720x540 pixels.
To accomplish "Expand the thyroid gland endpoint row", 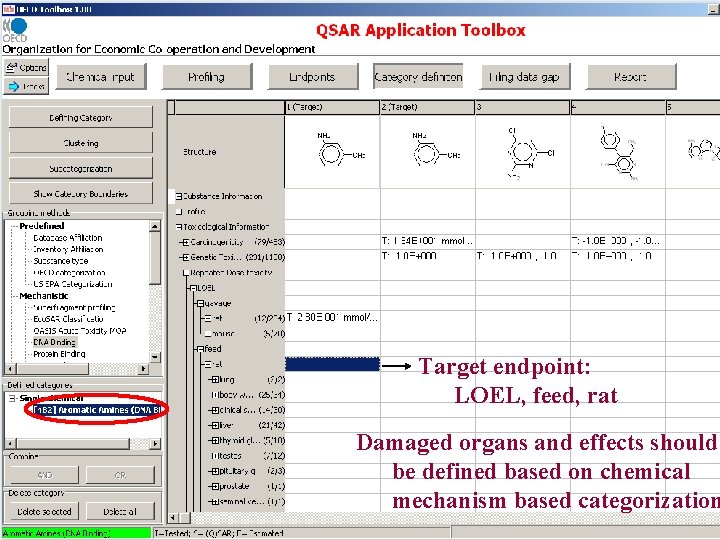I will (215, 440).
